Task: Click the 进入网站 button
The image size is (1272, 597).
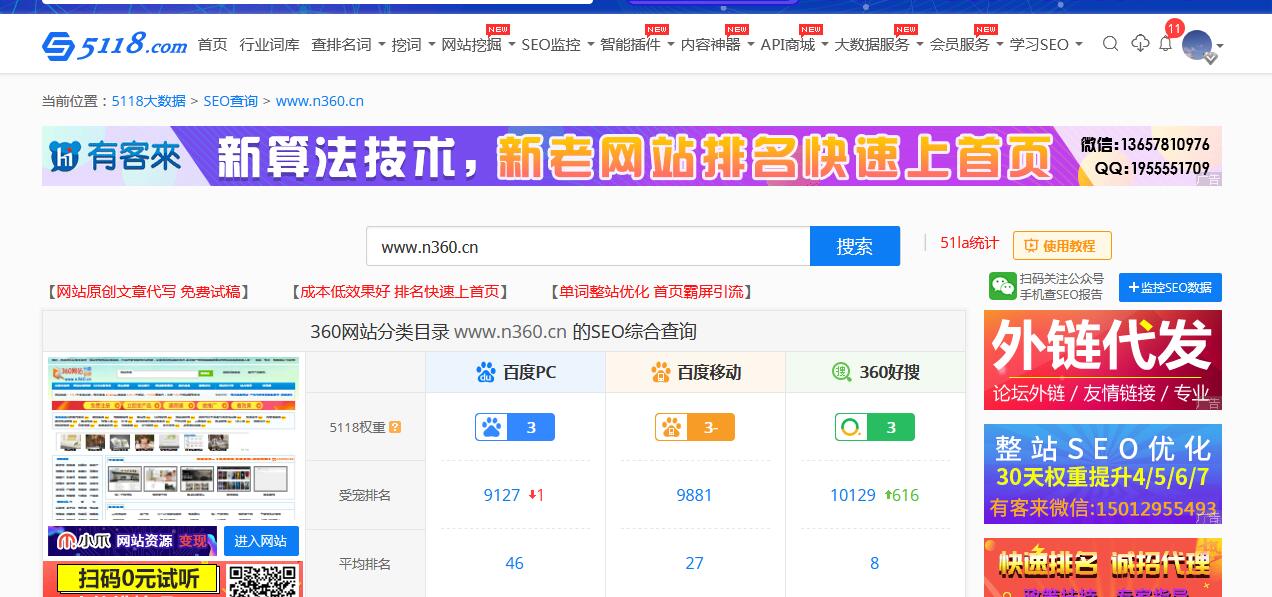Action: point(261,541)
